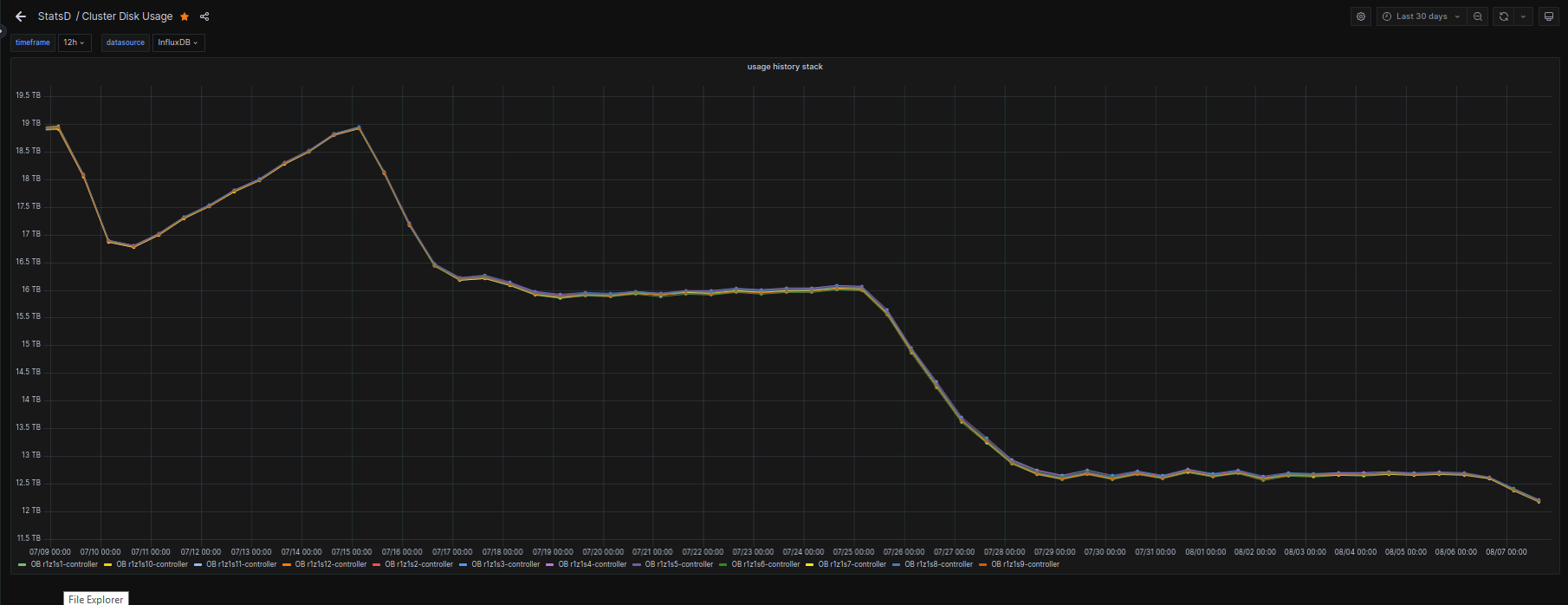1568x605 pixels.
Task: Open the refresh interval dropdown arrow
Action: (x=1523, y=16)
